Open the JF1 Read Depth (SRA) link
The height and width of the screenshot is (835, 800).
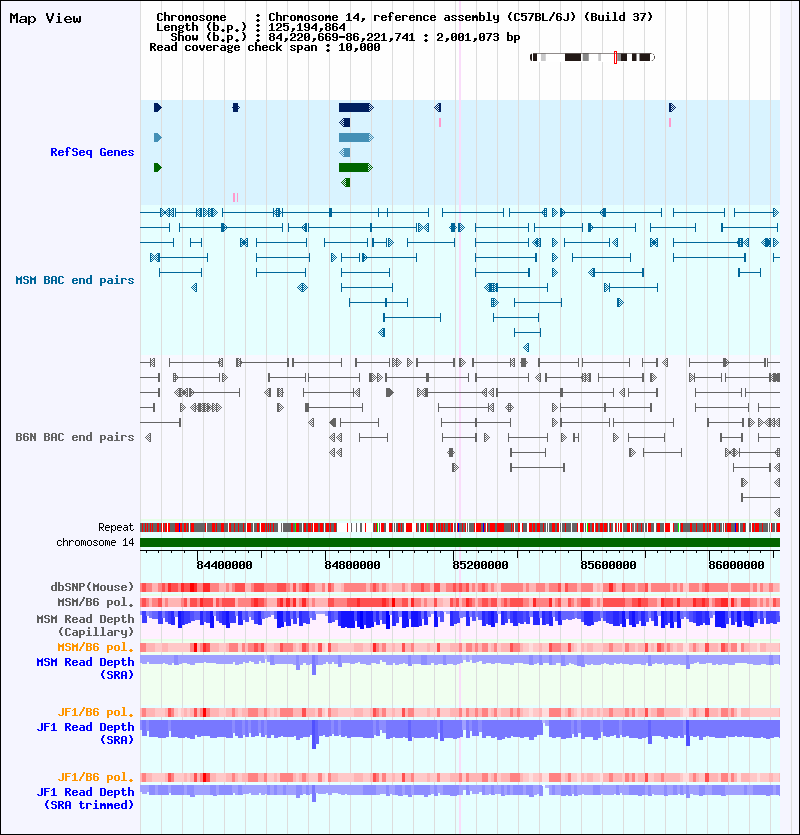point(85,733)
